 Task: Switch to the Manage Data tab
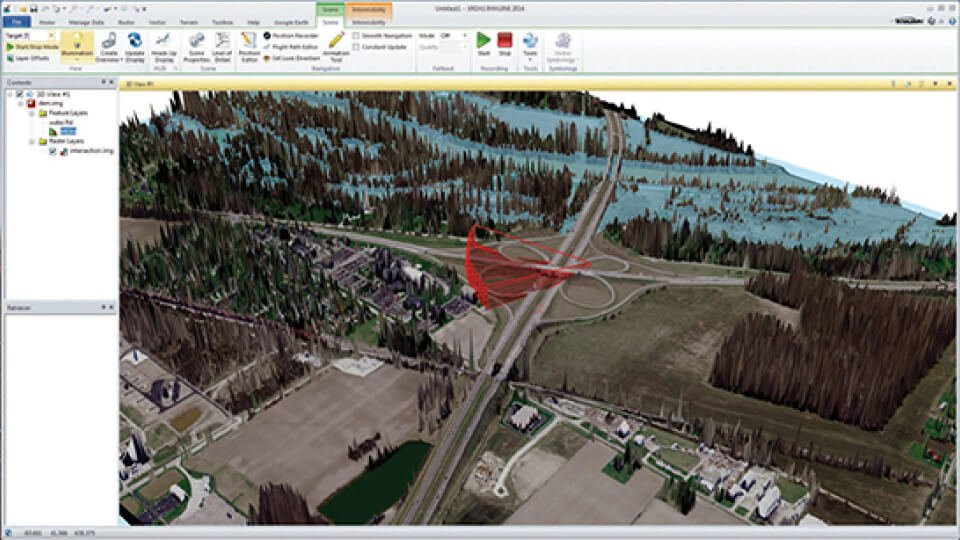(x=86, y=22)
